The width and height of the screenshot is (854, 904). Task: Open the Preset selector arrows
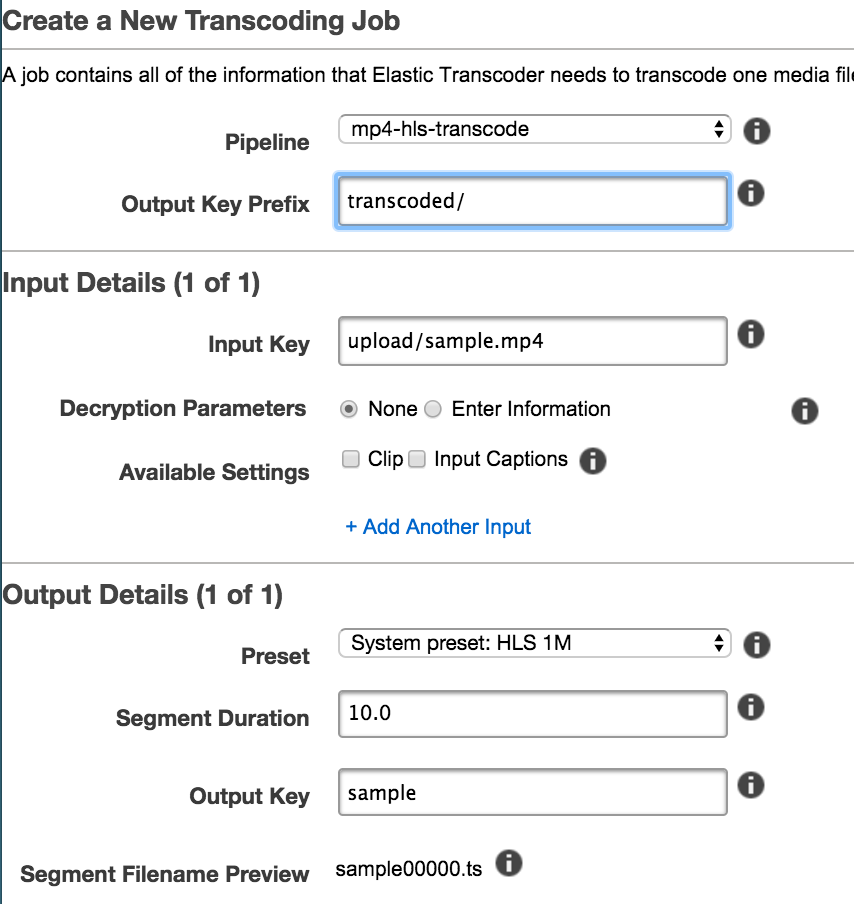tap(718, 643)
